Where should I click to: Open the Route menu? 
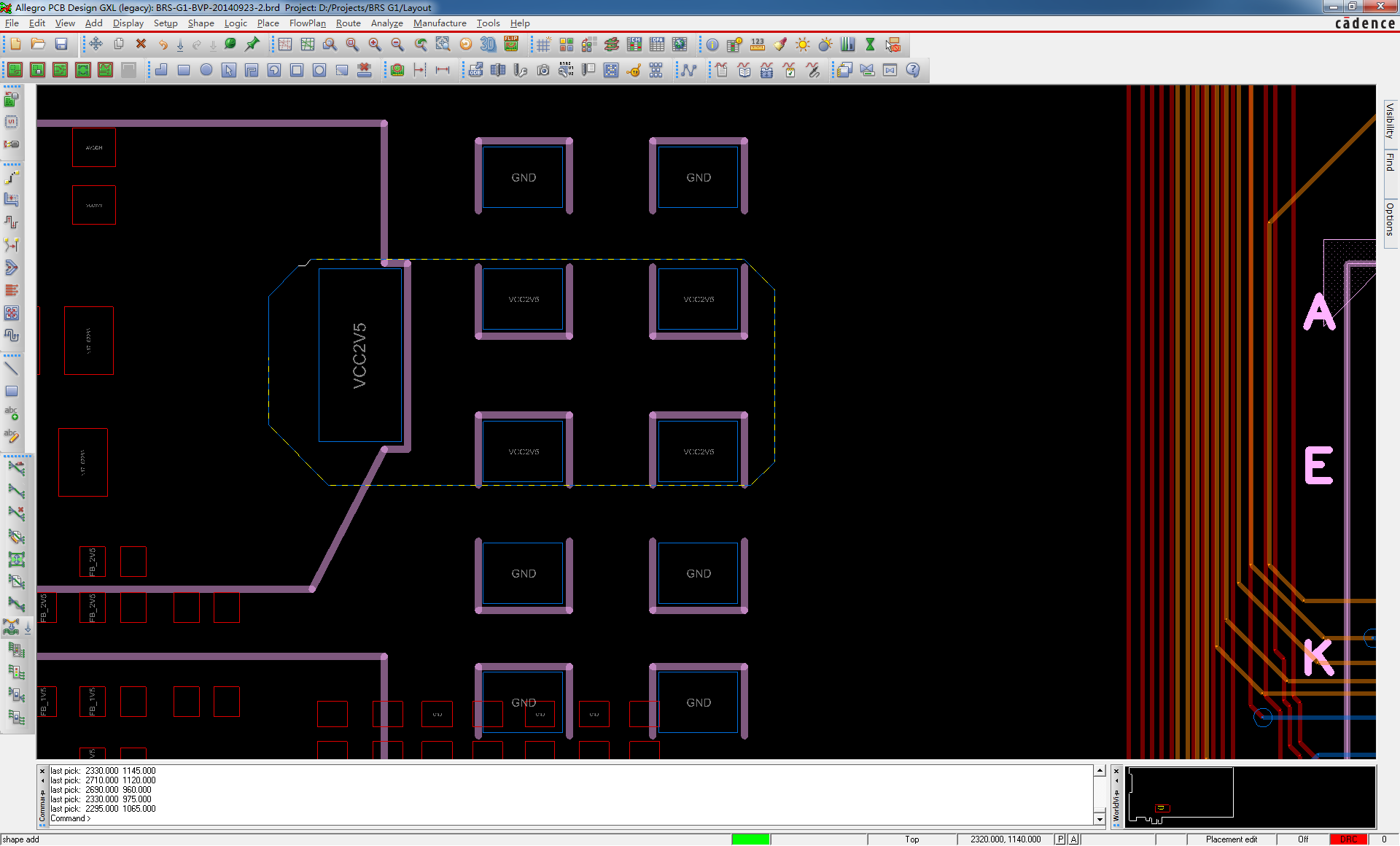[348, 23]
